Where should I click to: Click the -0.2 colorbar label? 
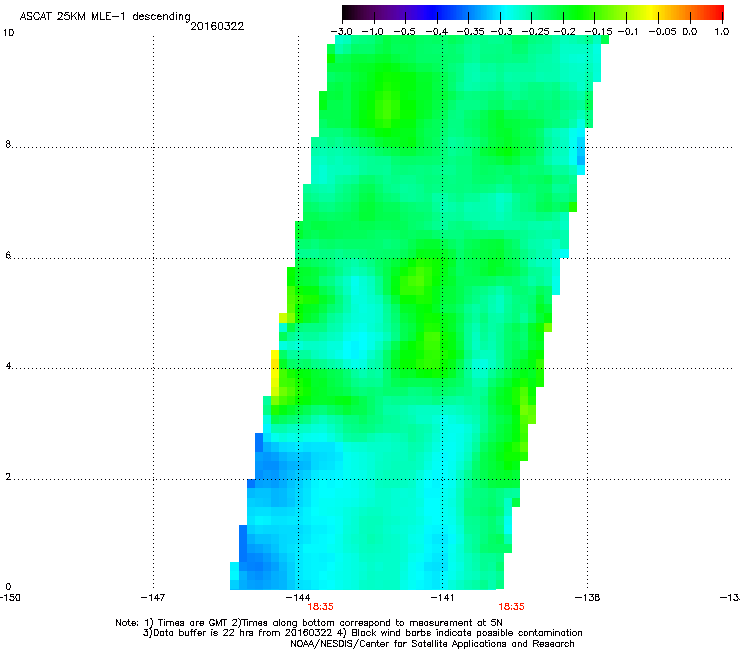[x=565, y=32]
